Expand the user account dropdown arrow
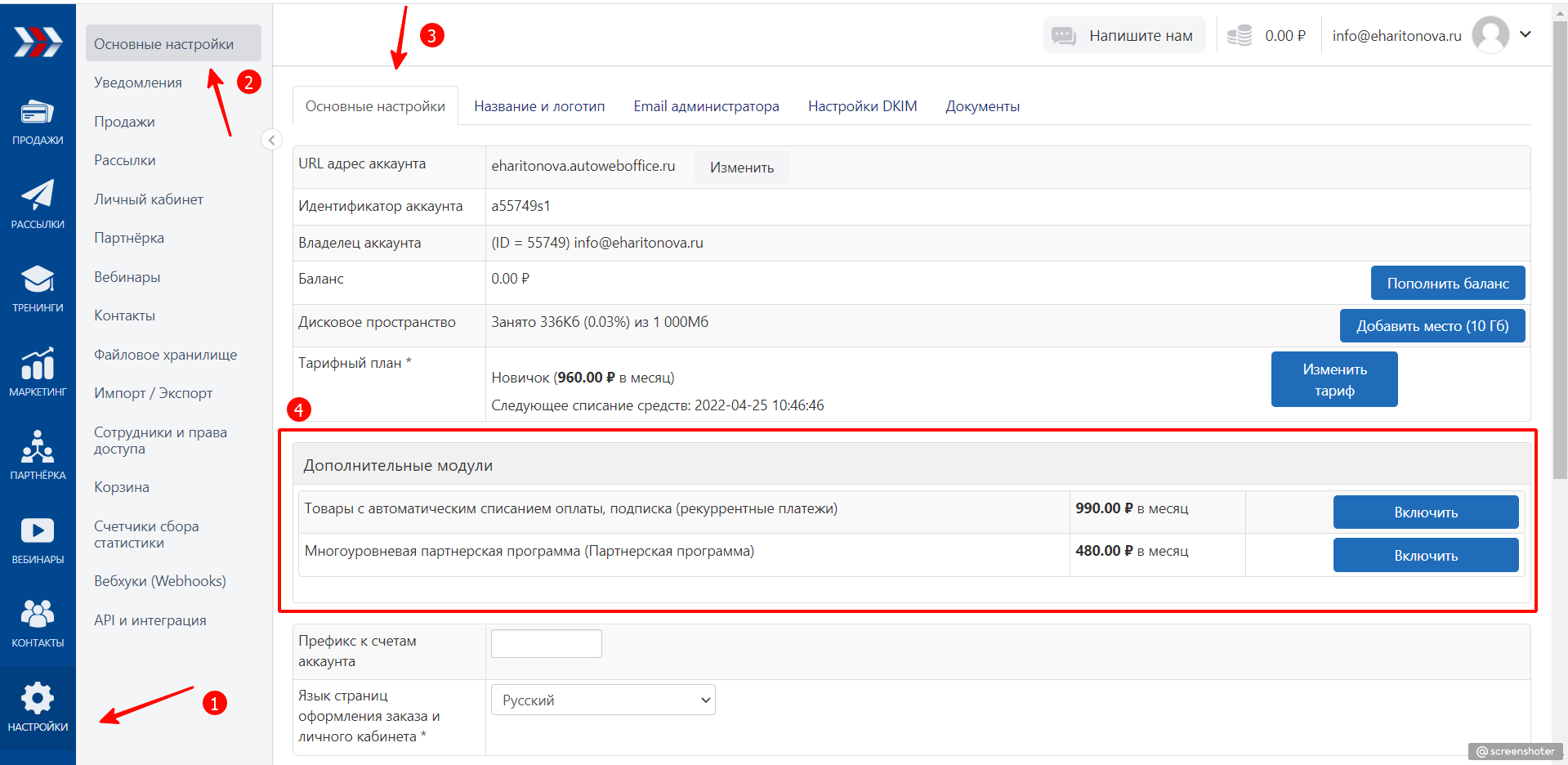This screenshot has height=765, width=1568. tap(1525, 34)
